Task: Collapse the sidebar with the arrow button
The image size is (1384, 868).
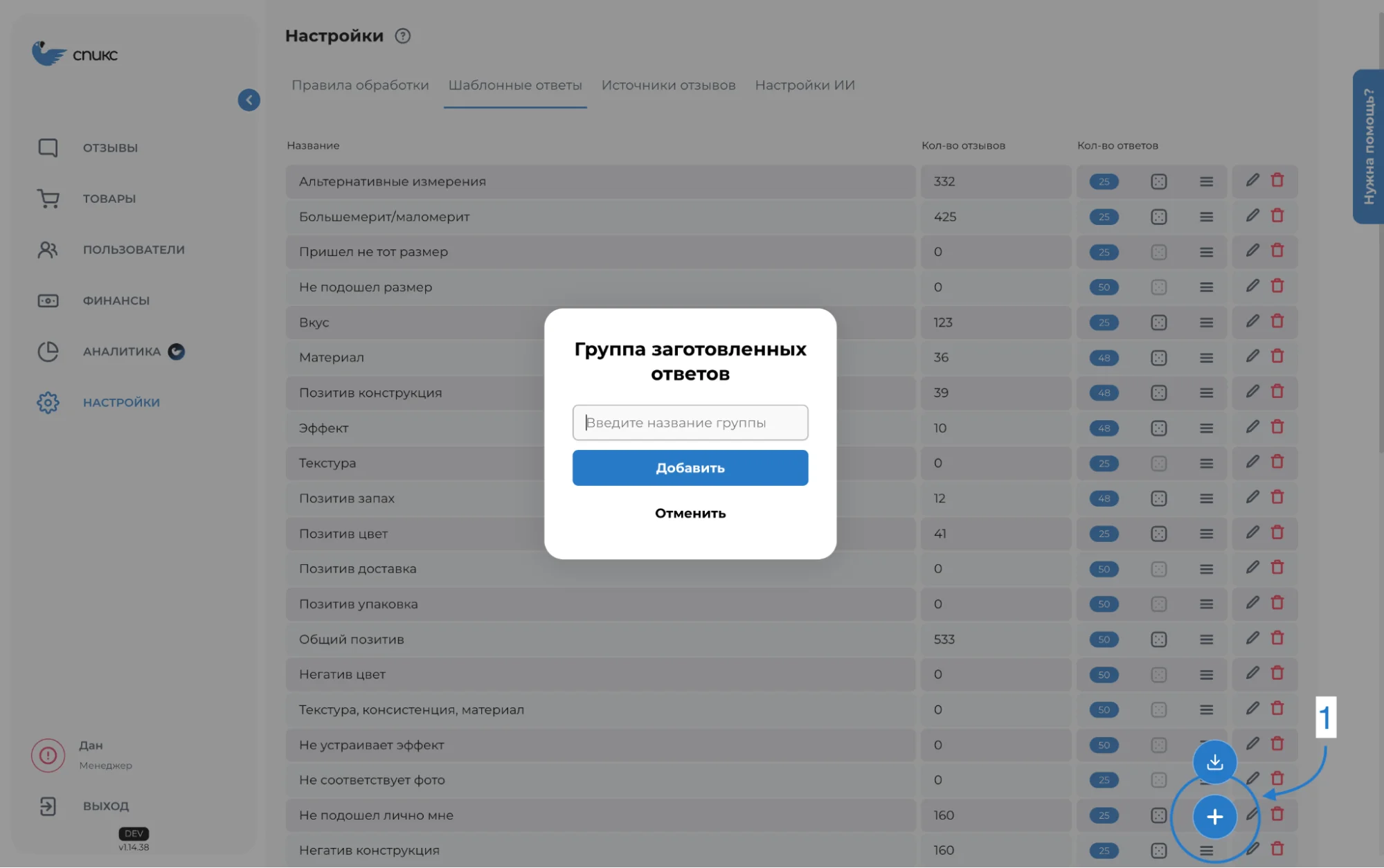Action: [x=249, y=100]
